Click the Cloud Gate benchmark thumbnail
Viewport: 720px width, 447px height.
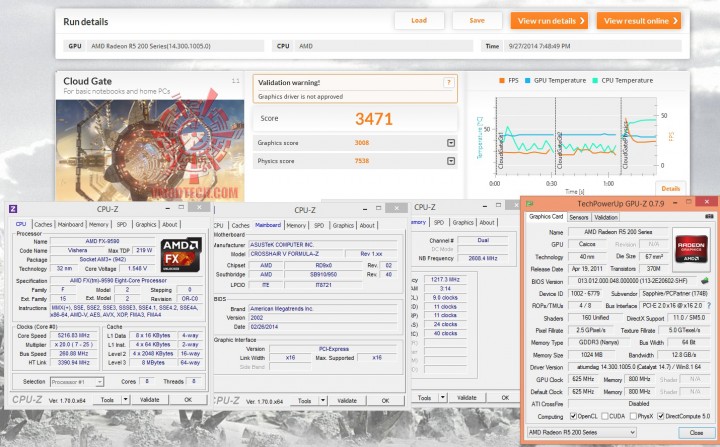[150, 150]
